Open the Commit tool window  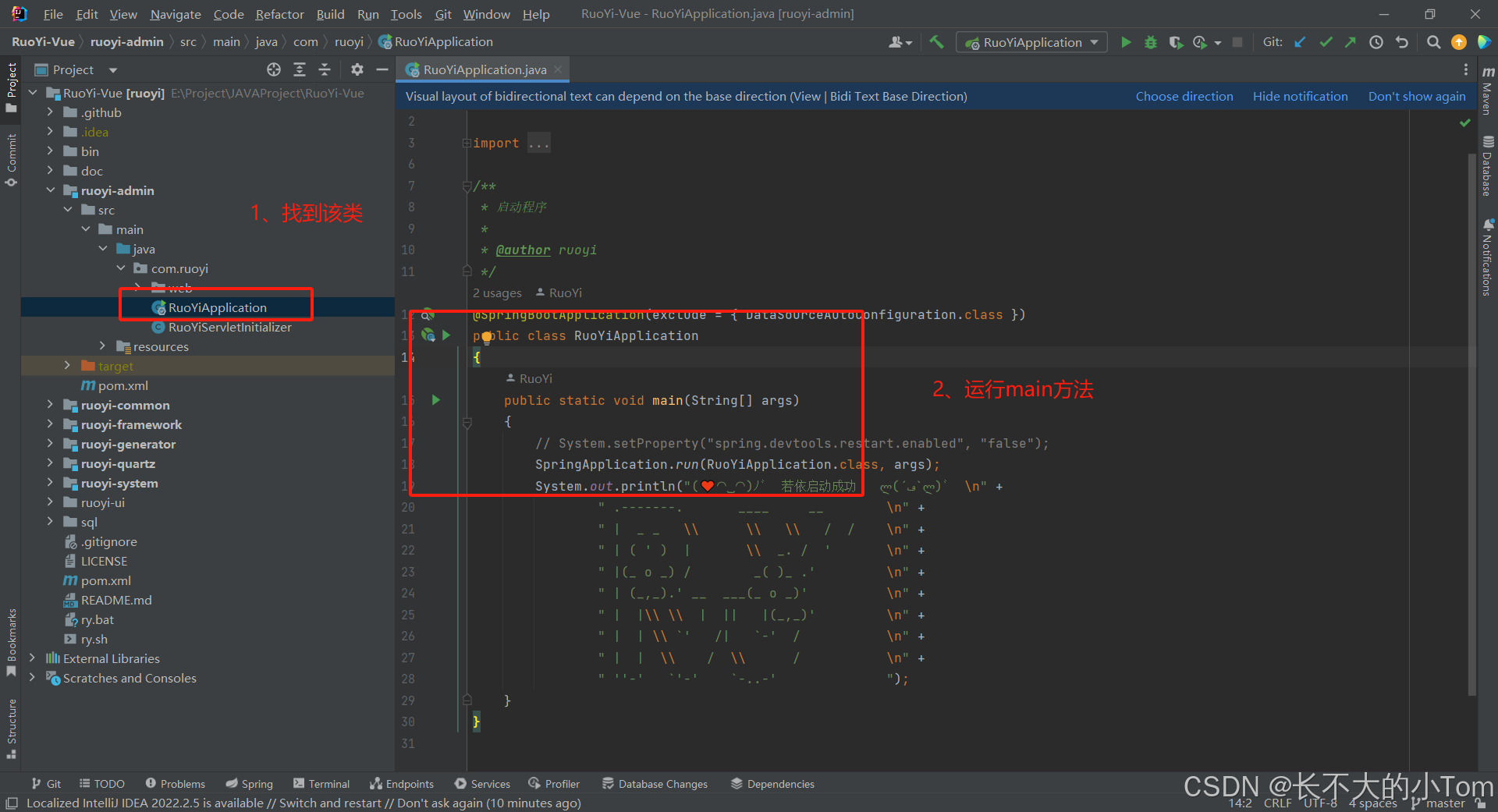coord(11,160)
